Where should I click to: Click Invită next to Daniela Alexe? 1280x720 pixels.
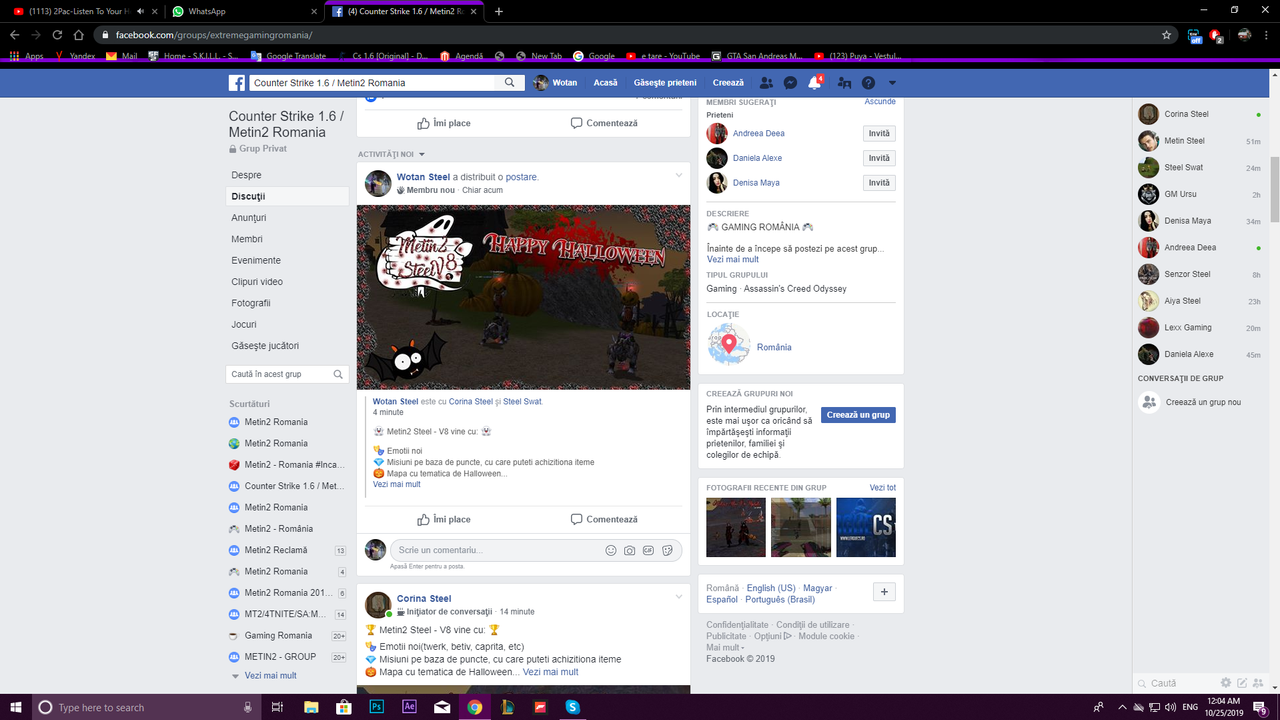878,157
